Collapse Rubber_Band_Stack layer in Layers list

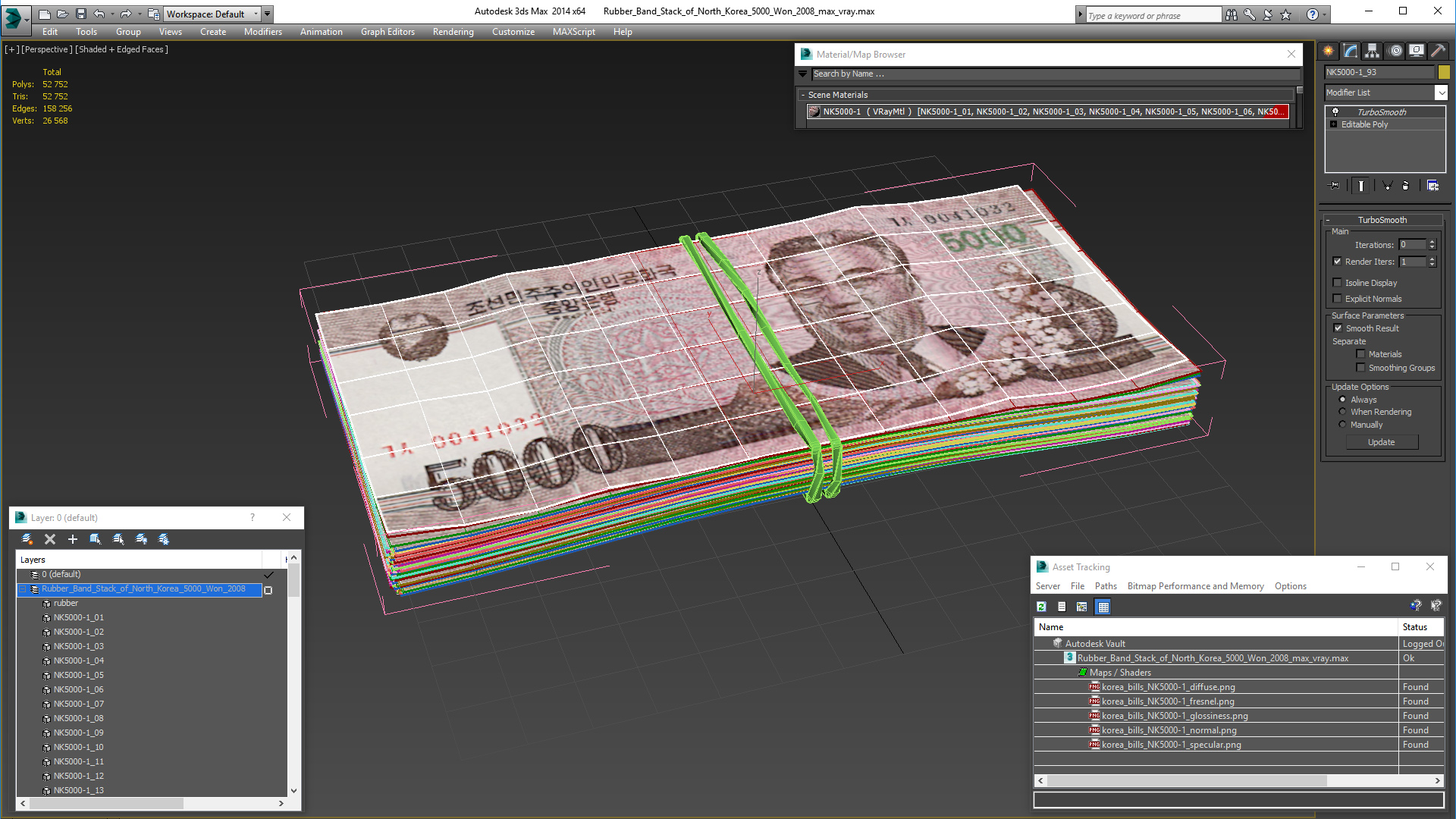[23, 589]
